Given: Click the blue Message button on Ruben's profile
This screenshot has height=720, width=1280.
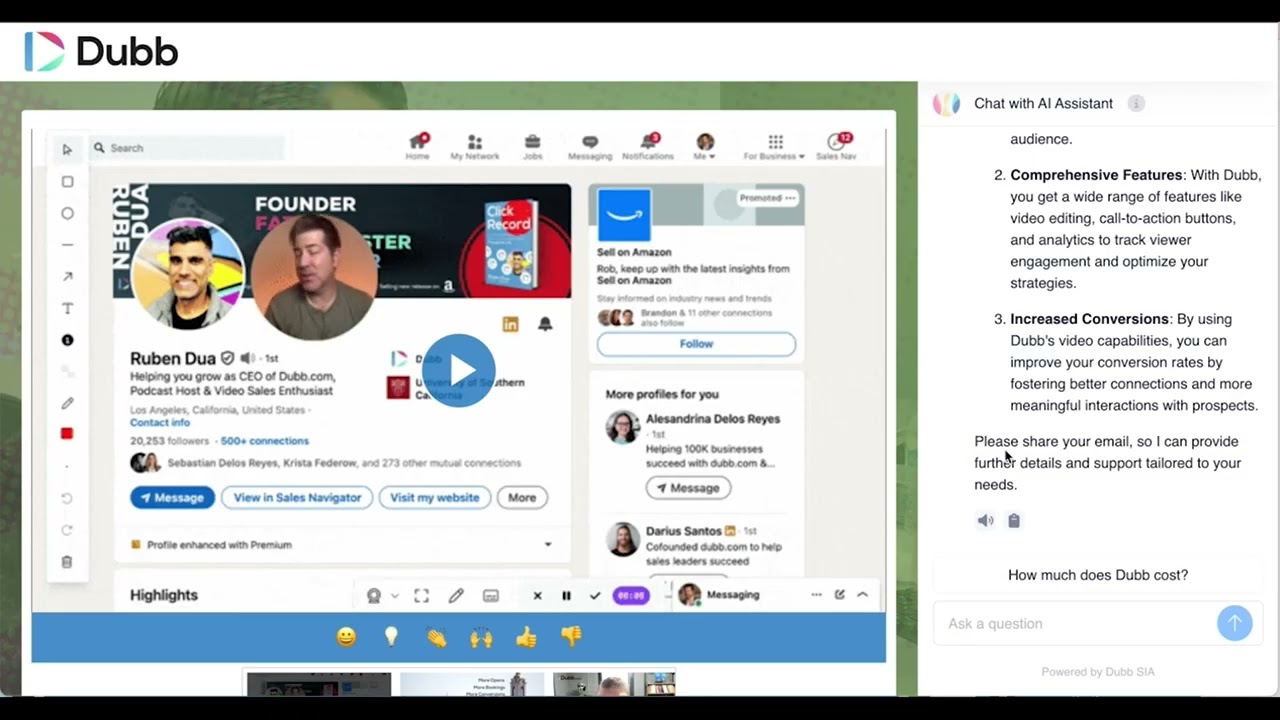Looking at the screenshot, I should [x=172, y=497].
